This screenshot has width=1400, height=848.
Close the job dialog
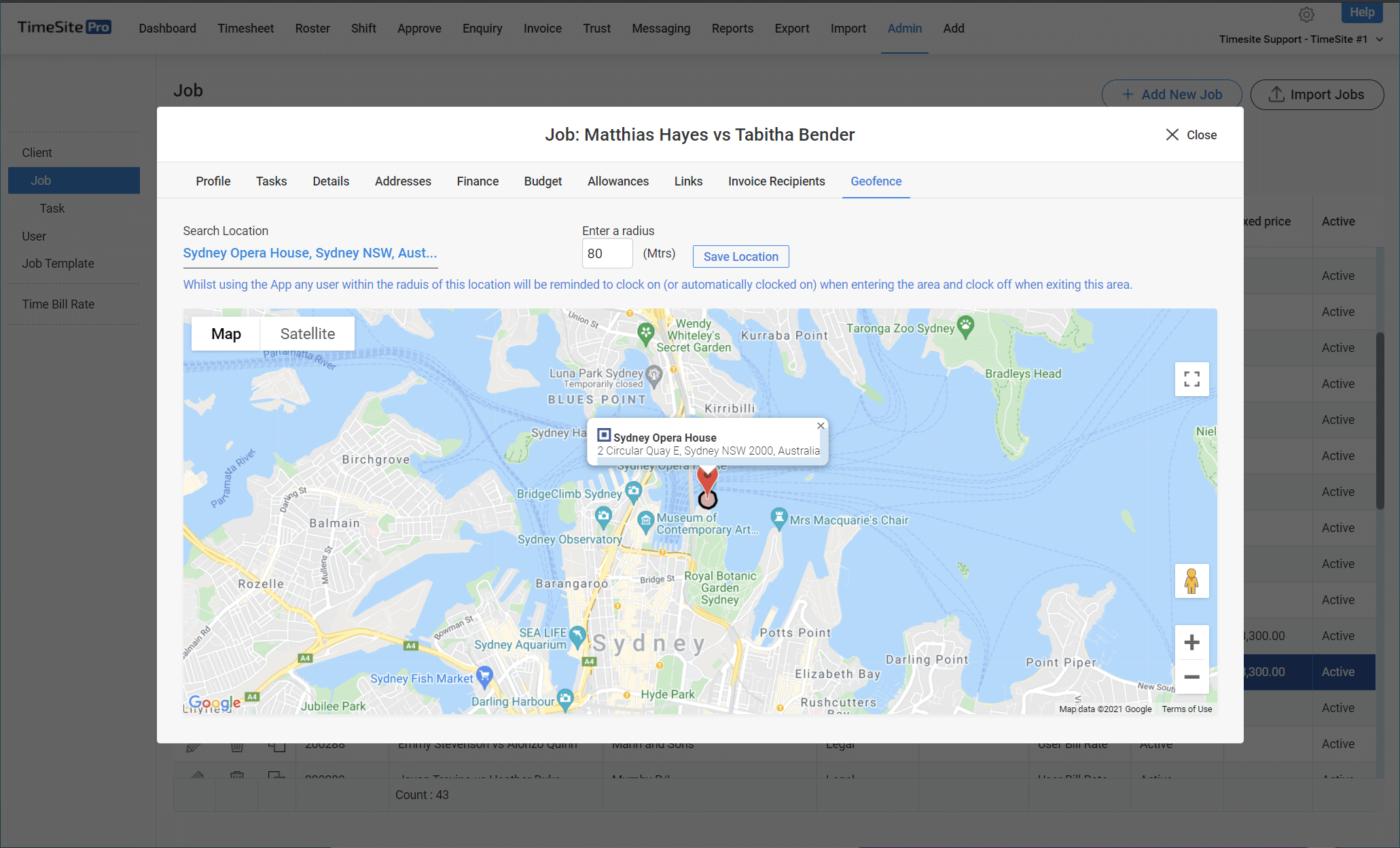pos(1191,135)
